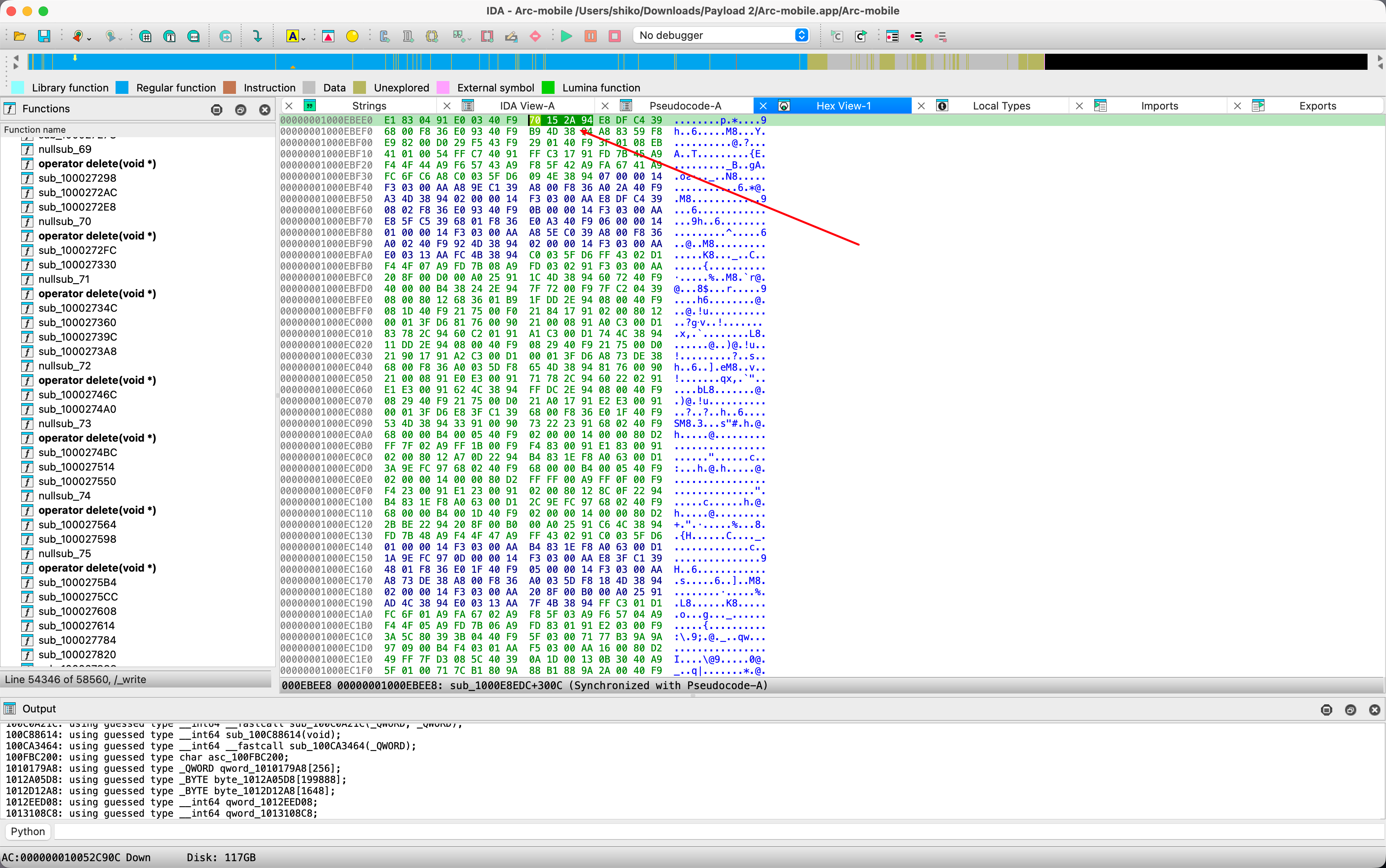Close the IDA View-A tab
This screenshot has width=1386, height=868.
tap(447, 105)
